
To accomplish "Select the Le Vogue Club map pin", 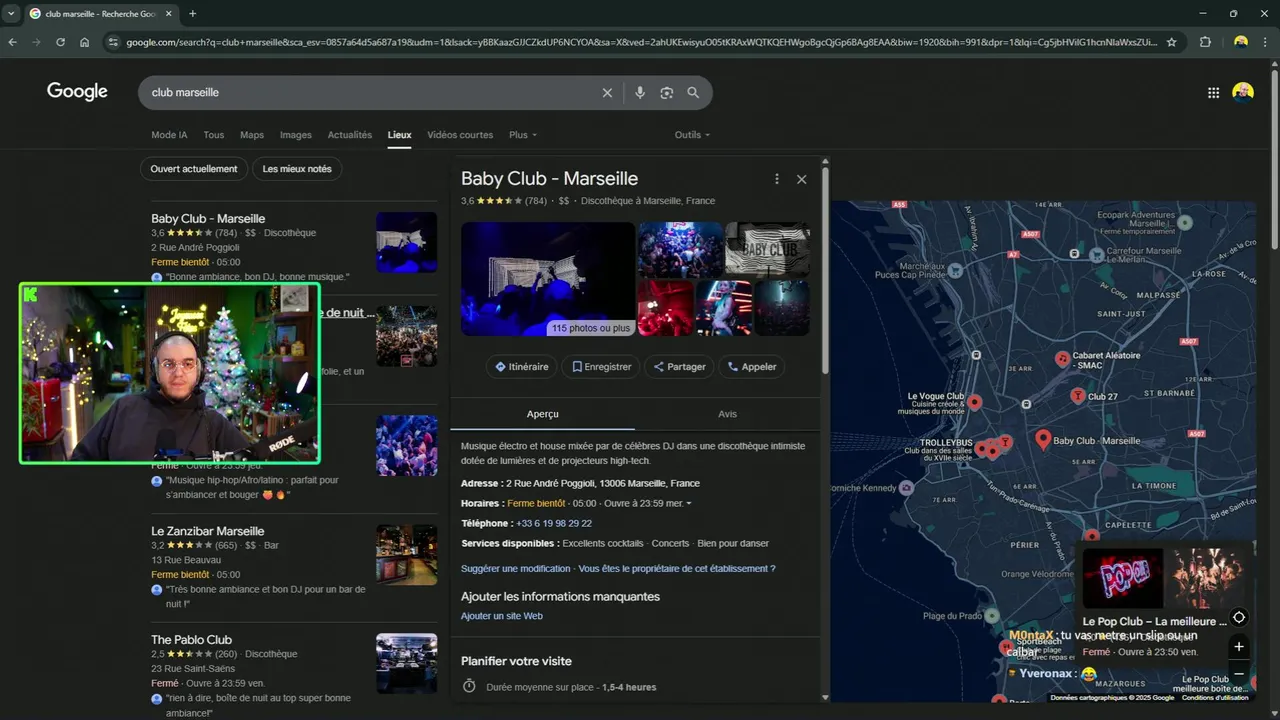I will coord(974,402).
